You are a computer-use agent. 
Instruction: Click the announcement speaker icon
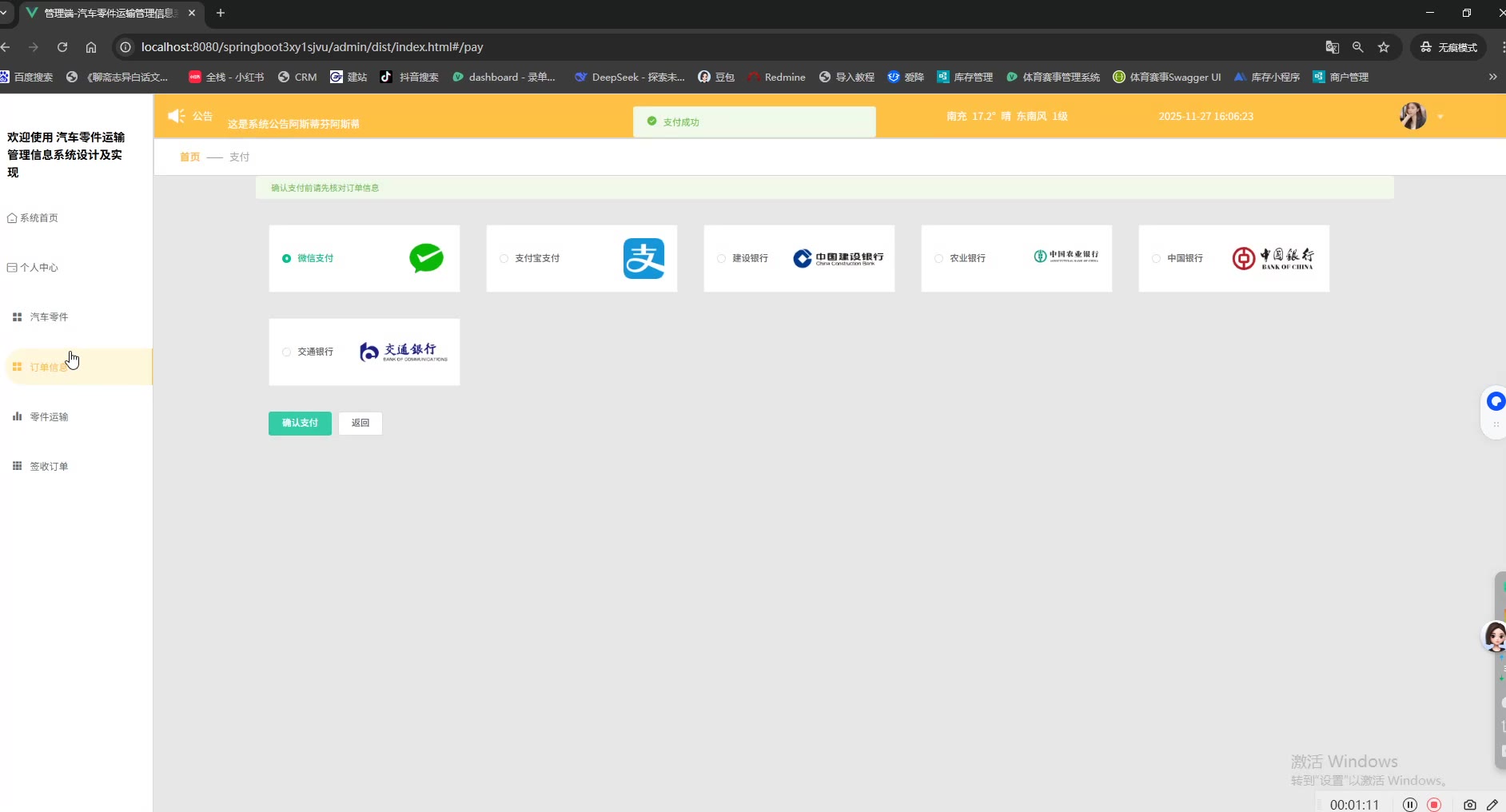point(176,116)
